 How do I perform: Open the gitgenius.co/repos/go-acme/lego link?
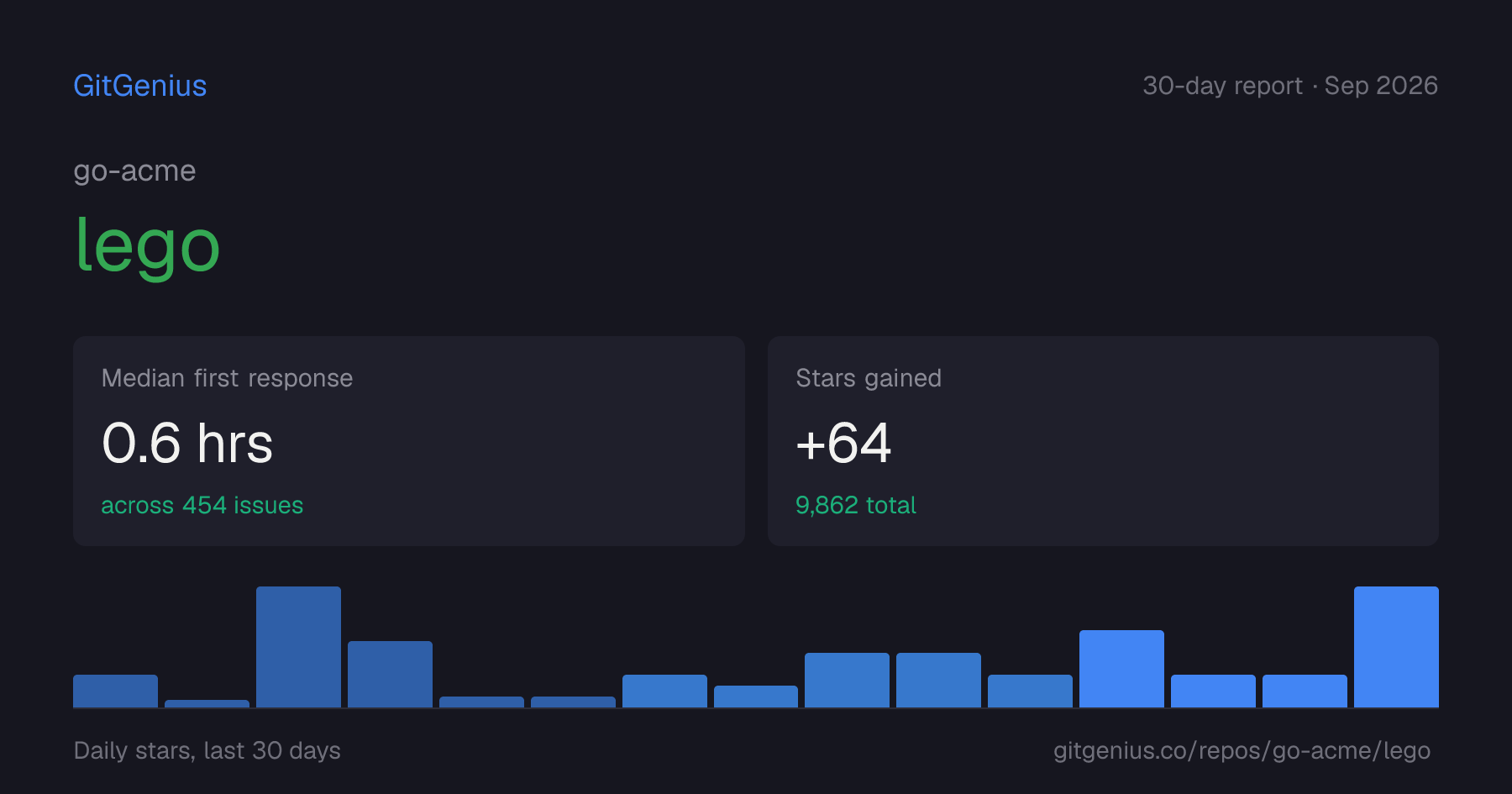pyautogui.click(x=1242, y=750)
